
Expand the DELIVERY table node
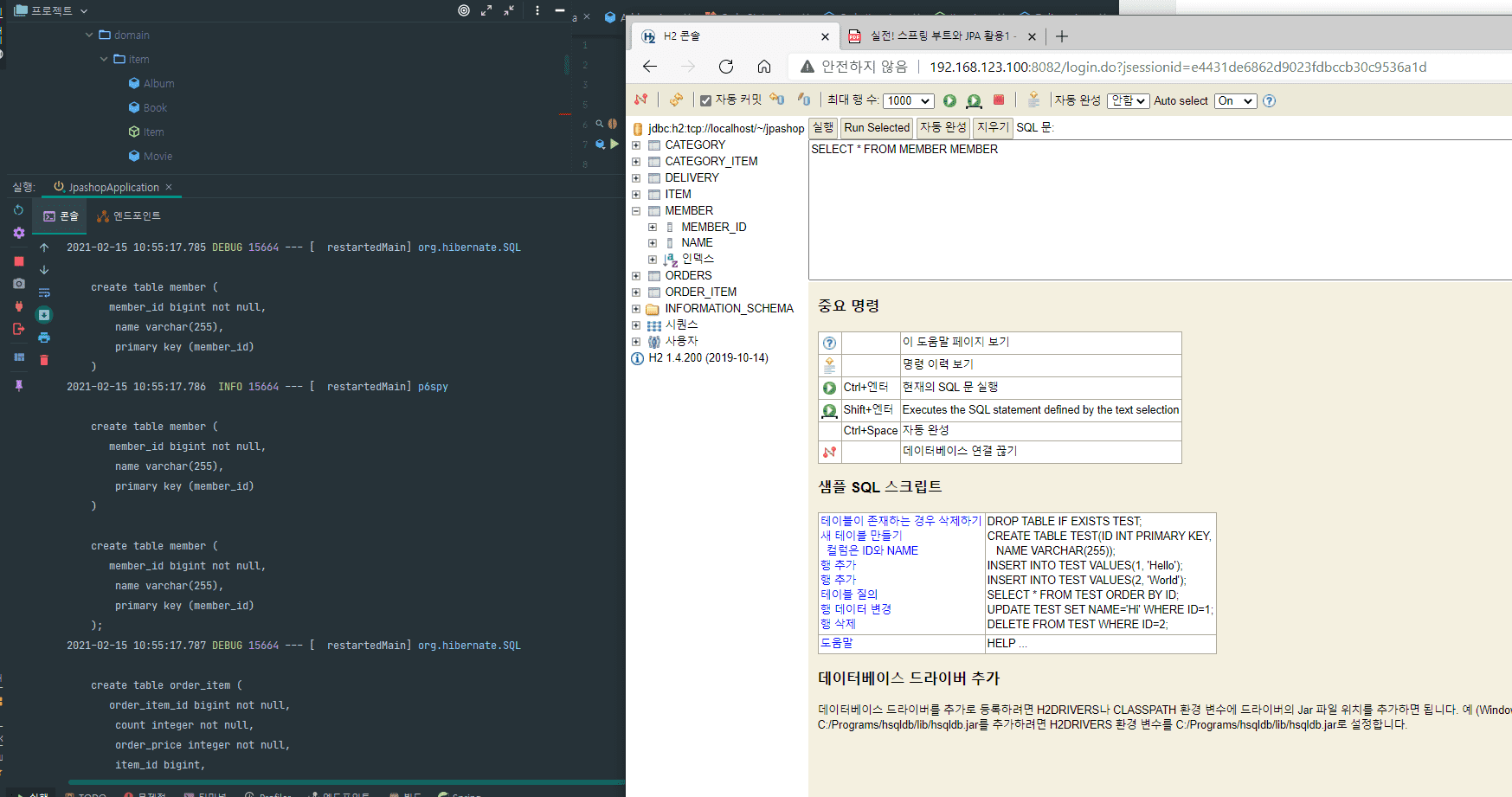coord(636,178)
